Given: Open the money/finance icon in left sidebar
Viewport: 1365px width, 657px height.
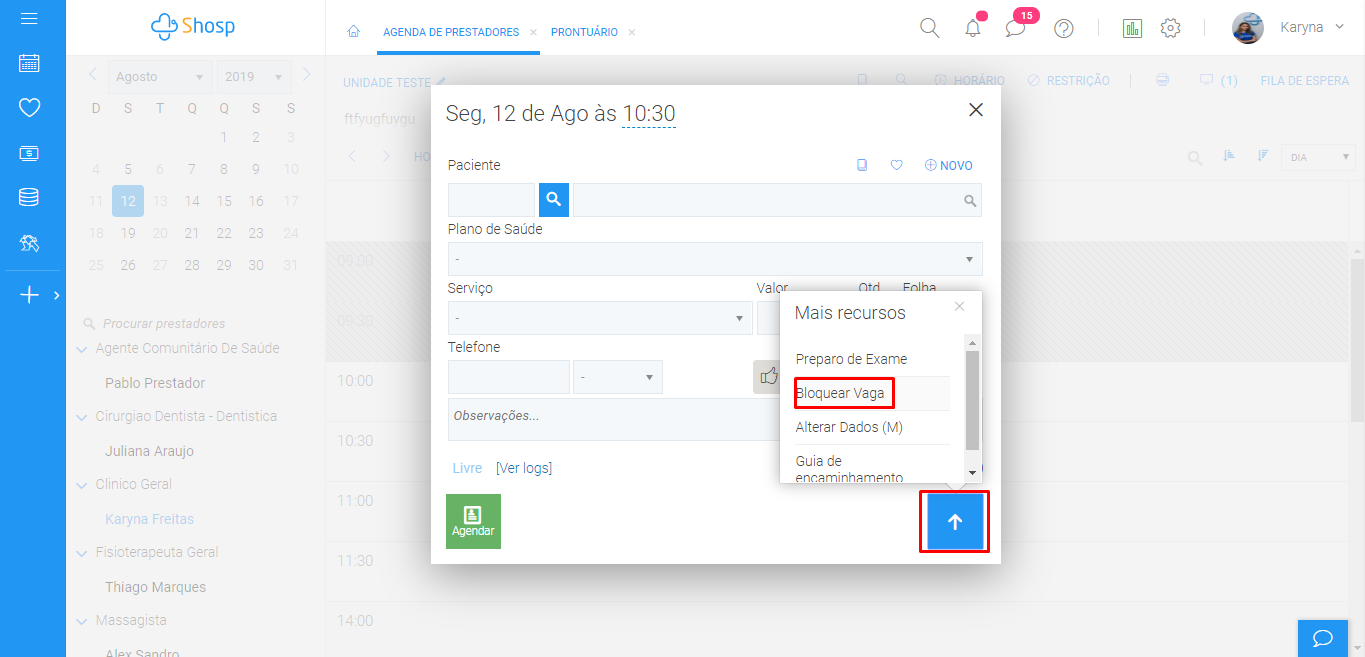Looking at the screenshot, I should (x=29, y=153).
